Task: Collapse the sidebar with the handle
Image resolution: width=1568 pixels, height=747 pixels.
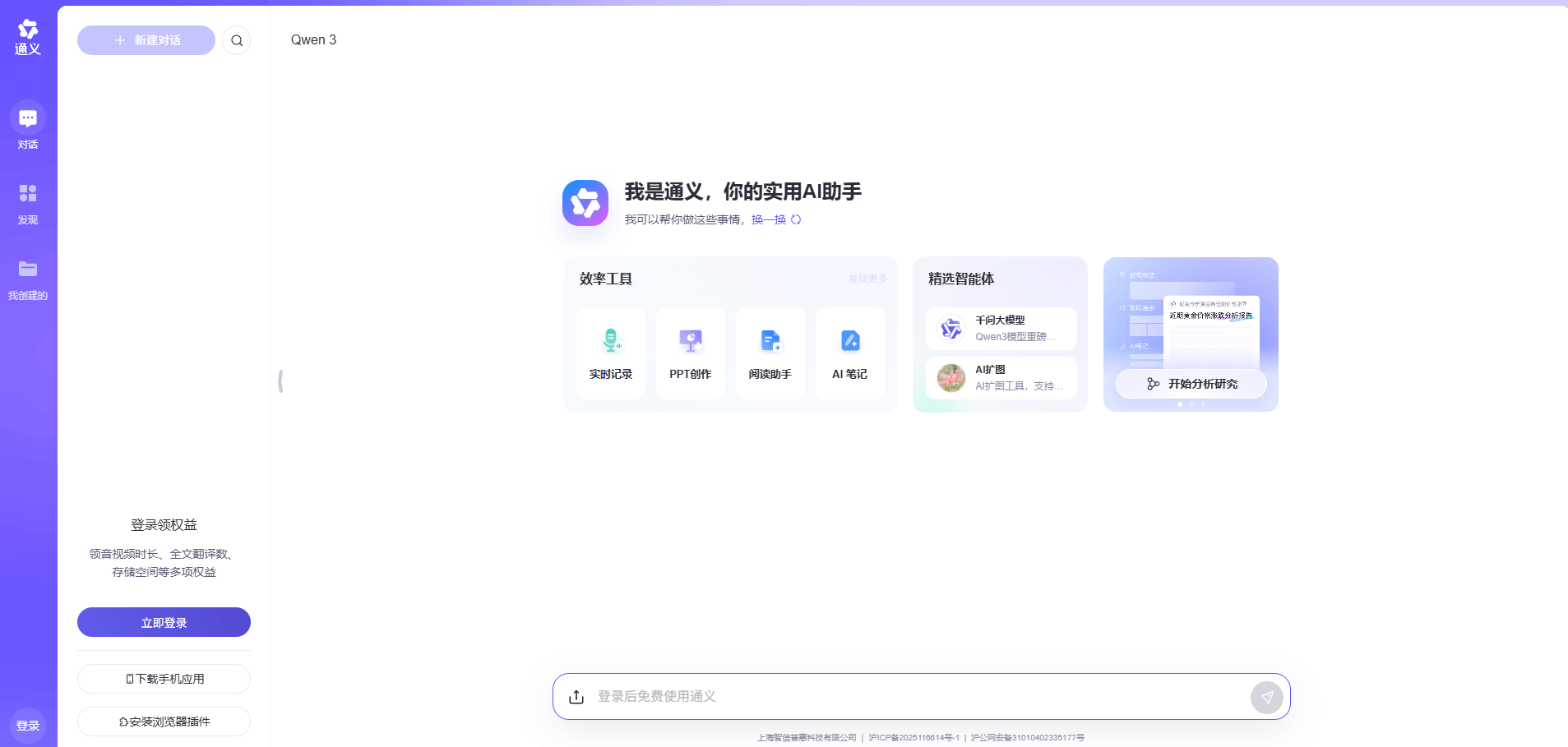Action: coord(280,380)
